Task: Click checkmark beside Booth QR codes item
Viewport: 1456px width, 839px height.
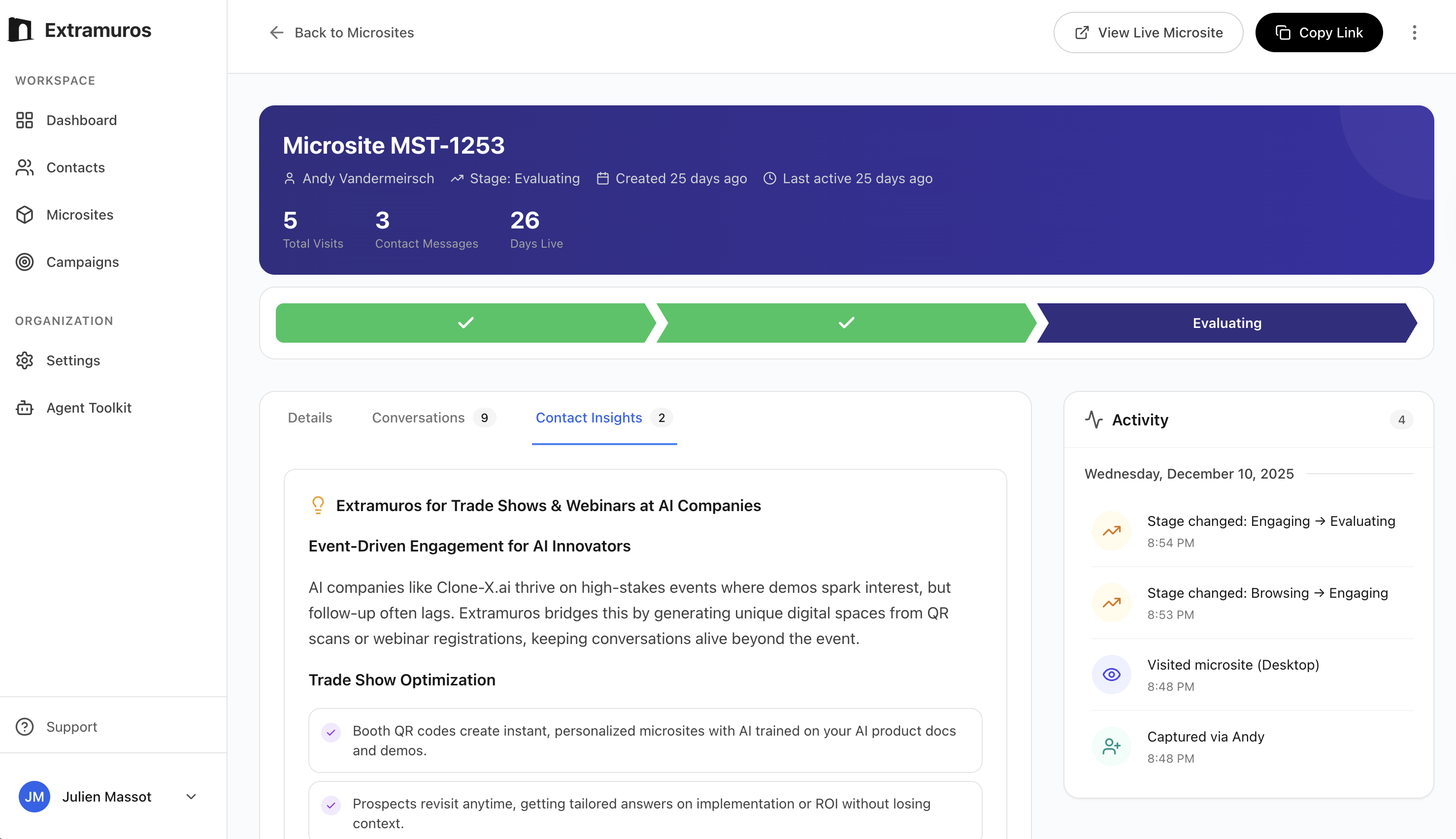Action: click(331, 732)
